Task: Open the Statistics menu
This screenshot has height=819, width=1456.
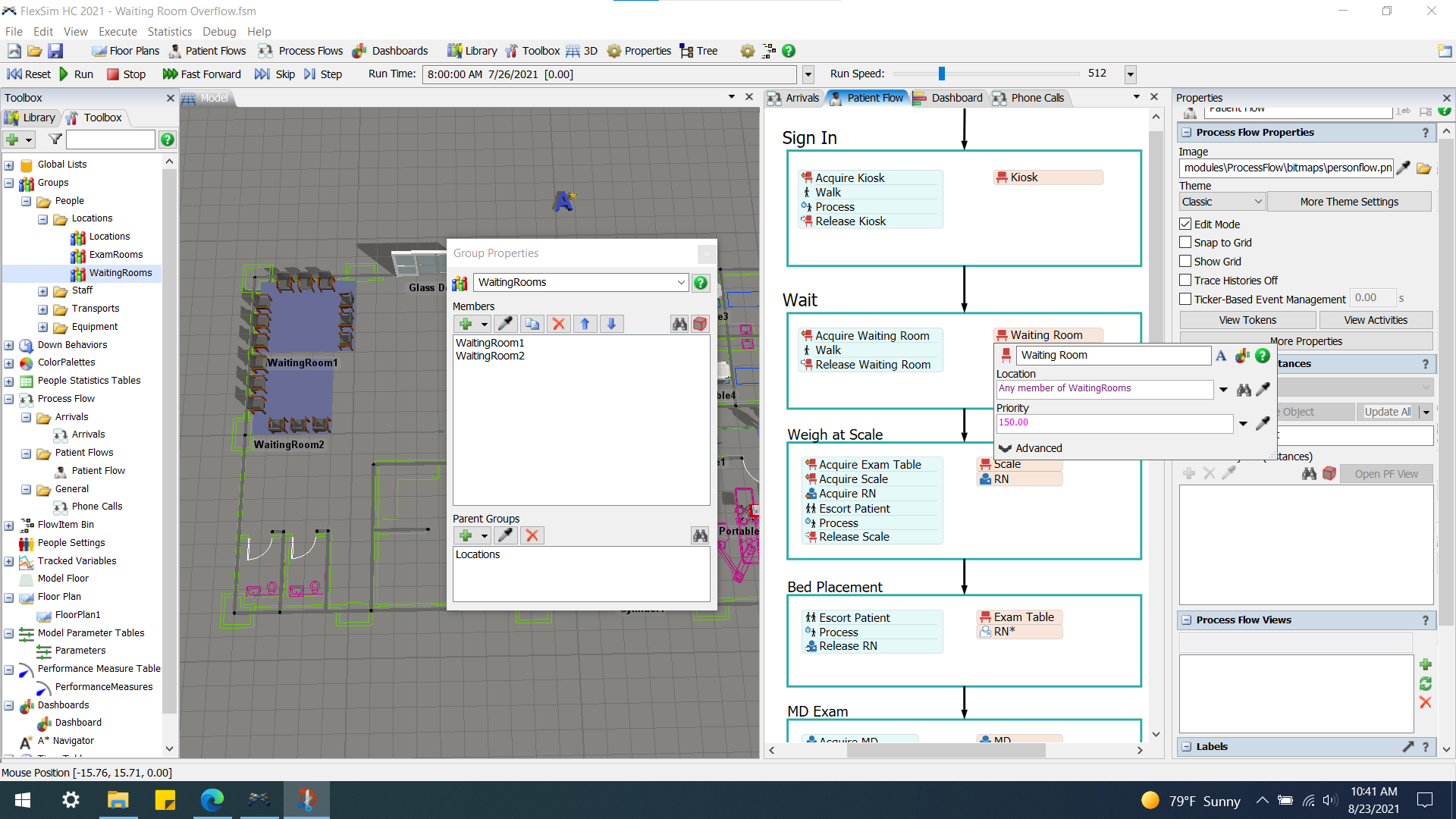Action: 169,31
